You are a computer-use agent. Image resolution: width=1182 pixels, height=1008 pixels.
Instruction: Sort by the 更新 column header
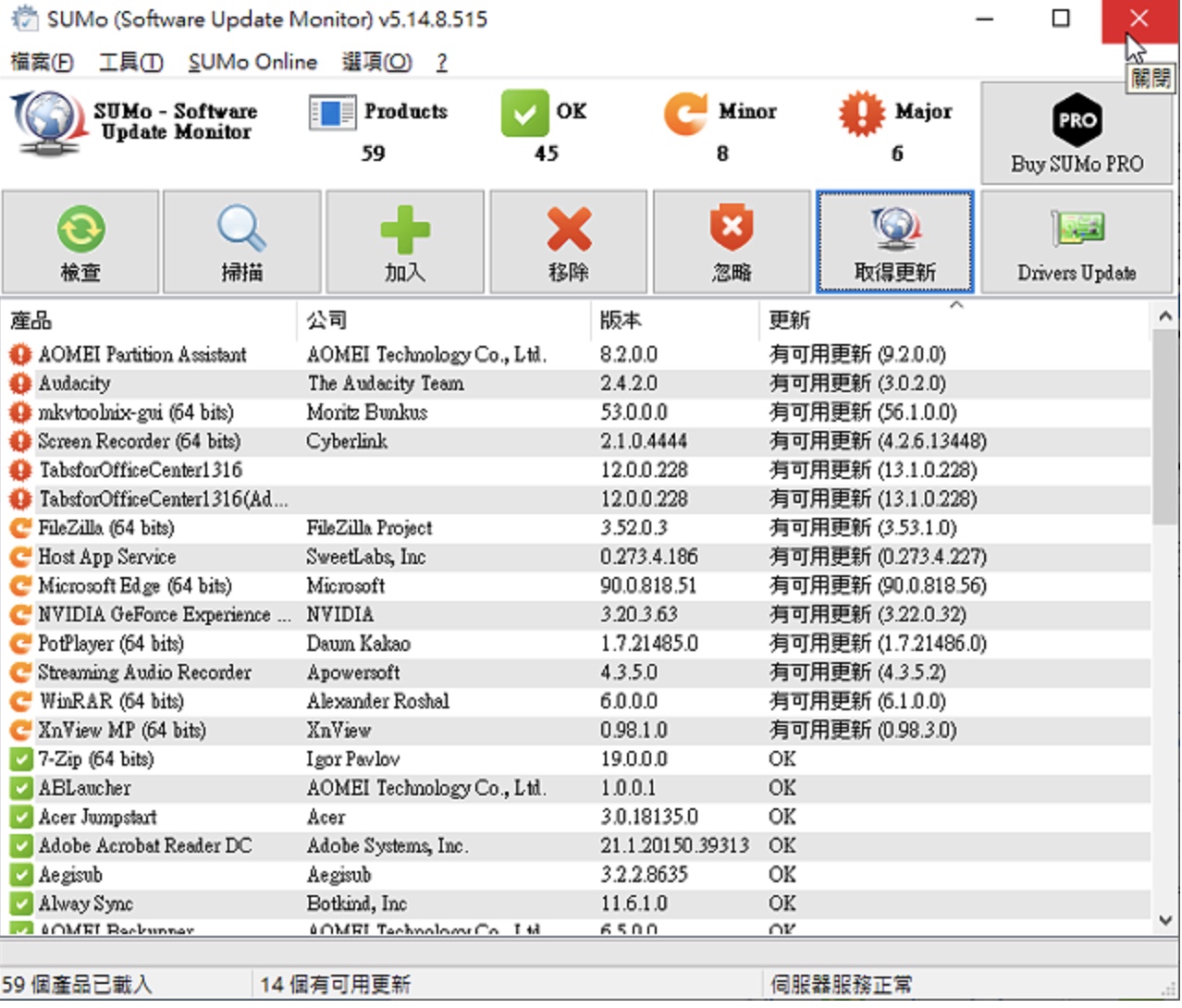point(955,320)
